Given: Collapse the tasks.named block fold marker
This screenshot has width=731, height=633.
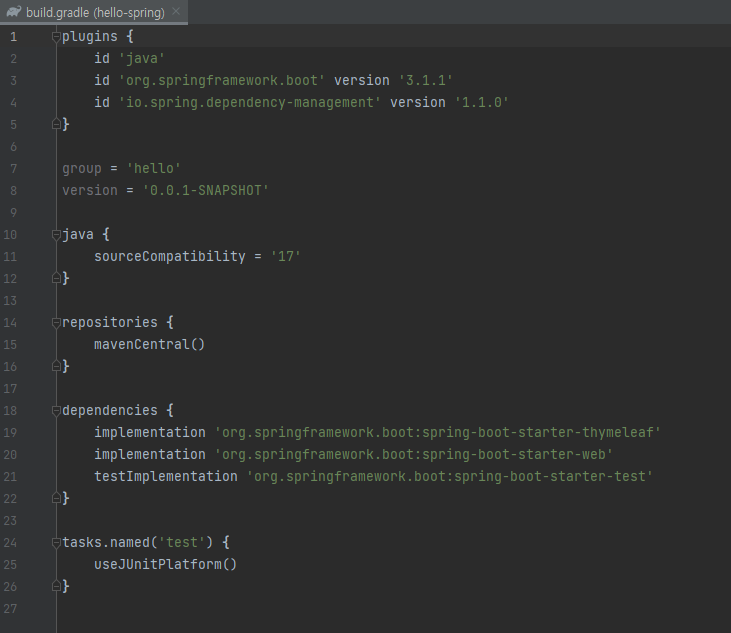Looking at the screenshot, I should (56, 543).
